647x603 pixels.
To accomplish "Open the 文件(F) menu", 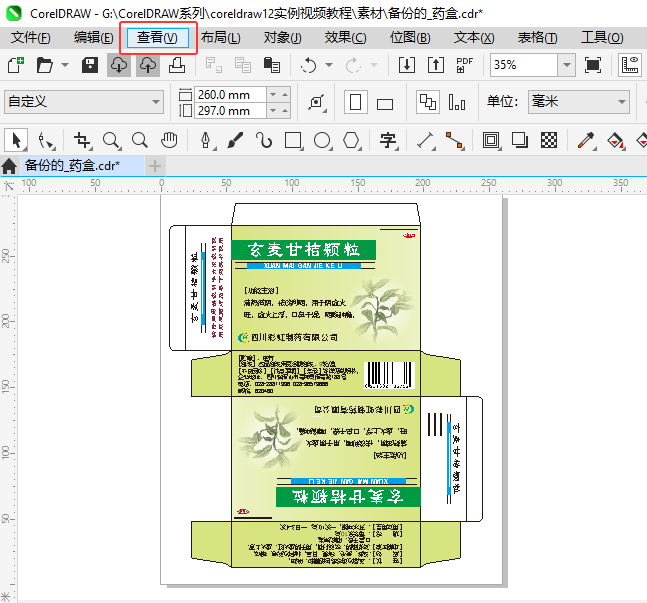I will click(x=31, y=38).
